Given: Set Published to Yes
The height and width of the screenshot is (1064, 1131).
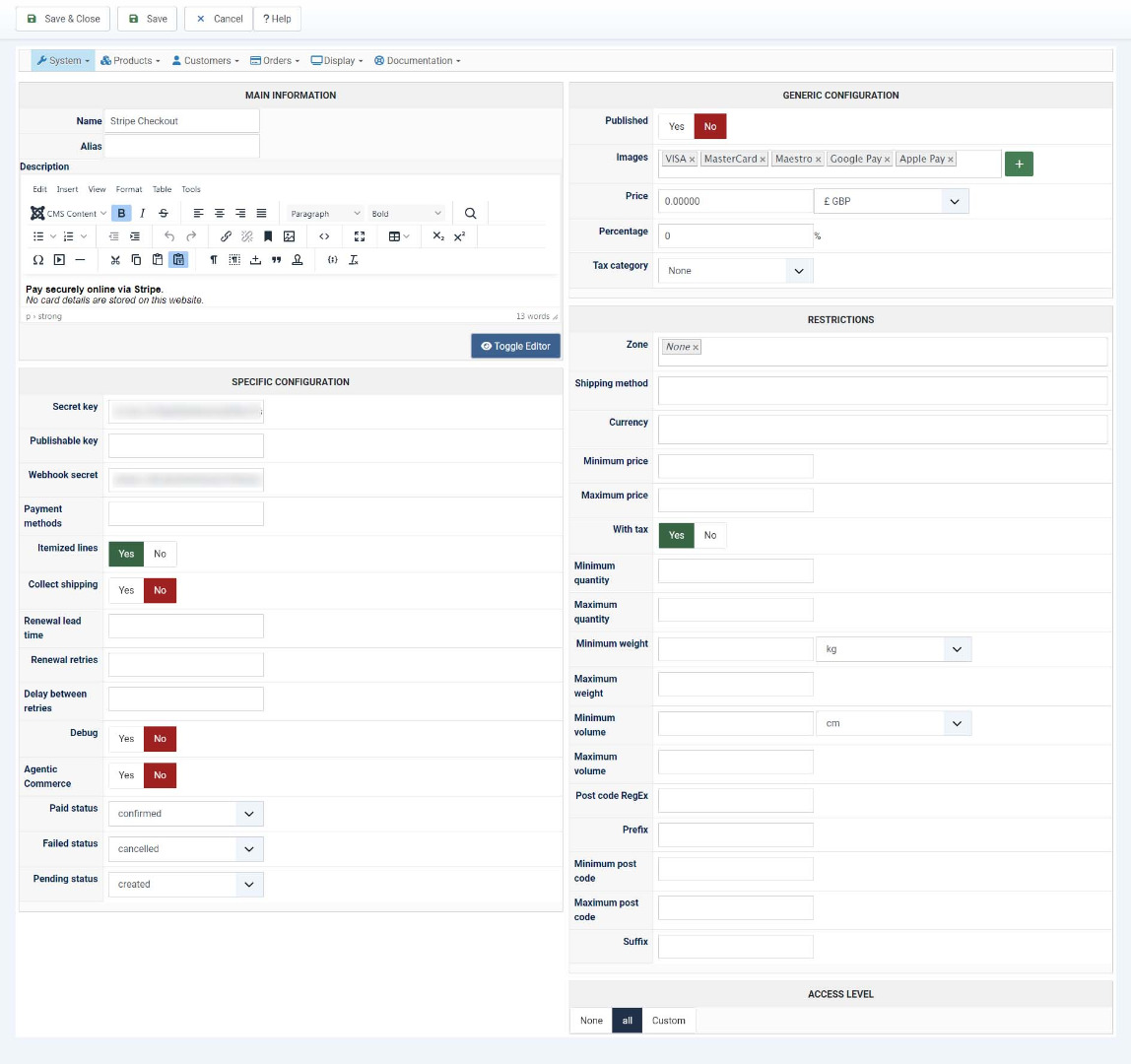Looking at the screenshot, I should (676, 126).
